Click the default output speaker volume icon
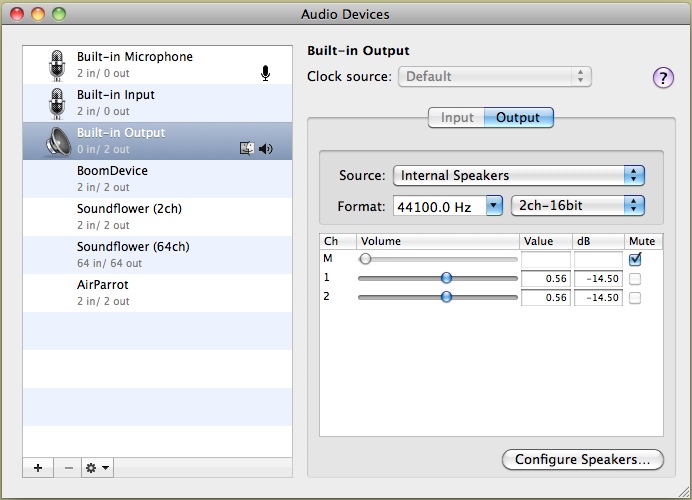Viewport: 692px width, 500px height. click(x=265, y=149)
